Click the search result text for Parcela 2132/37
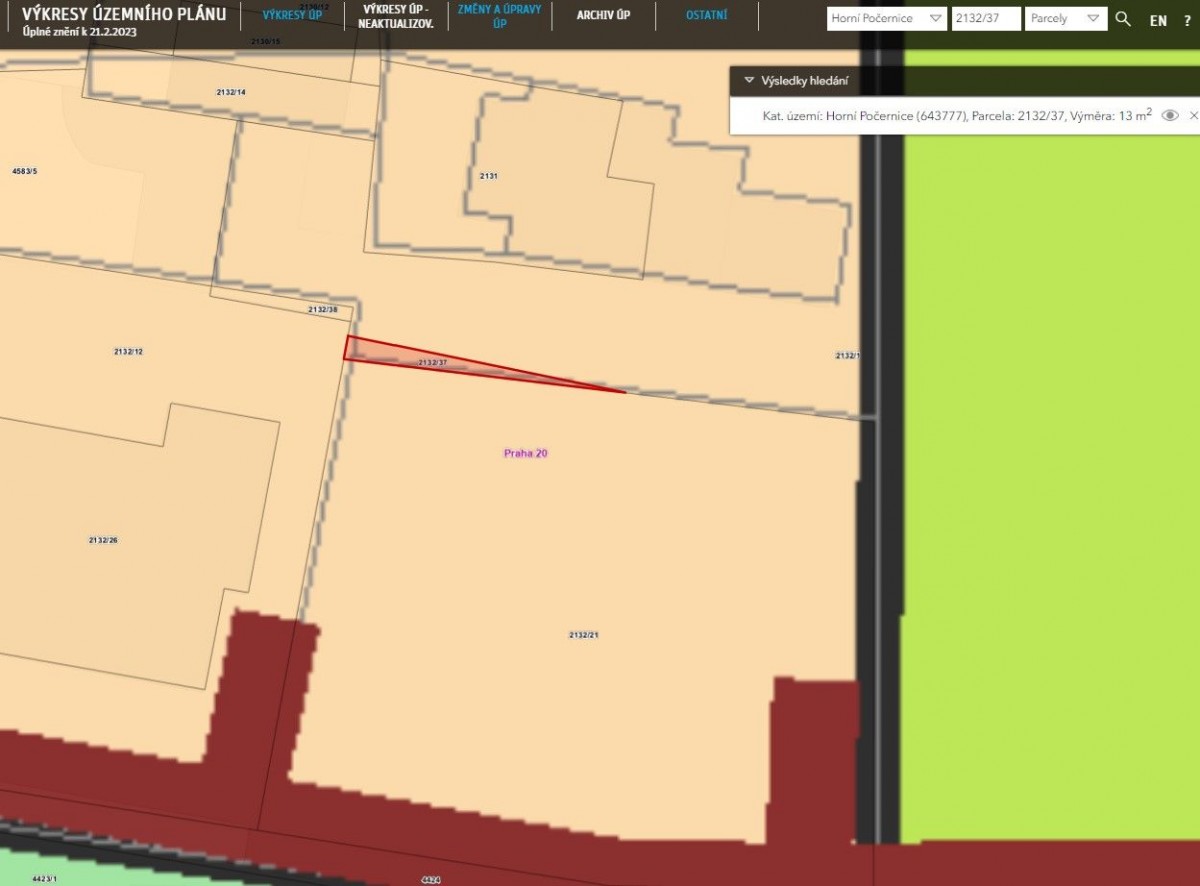This screenshot has height=886, width=1200. coord(957,116)
